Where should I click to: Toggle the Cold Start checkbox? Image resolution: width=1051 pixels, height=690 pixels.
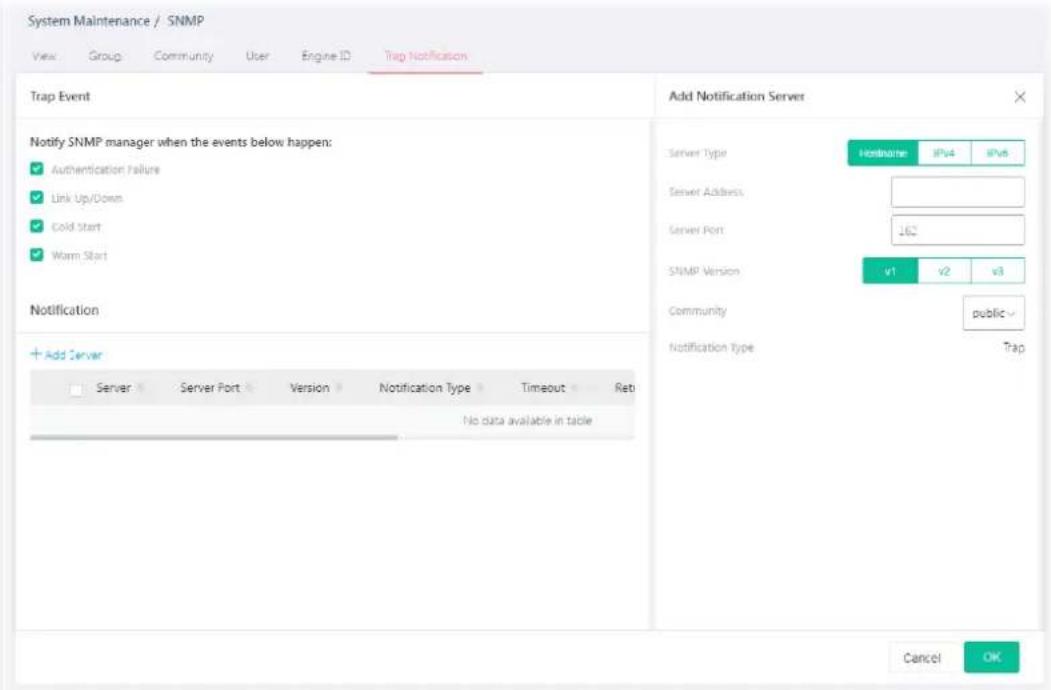[37, 227]
